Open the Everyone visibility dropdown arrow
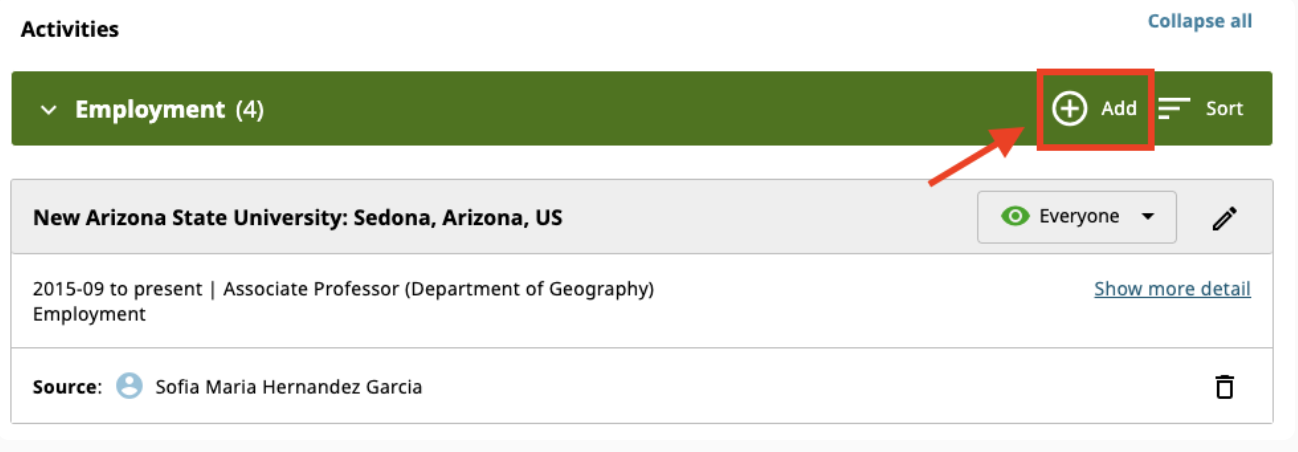Screen dimensions: 1298x452 (x=1148, y=217)
